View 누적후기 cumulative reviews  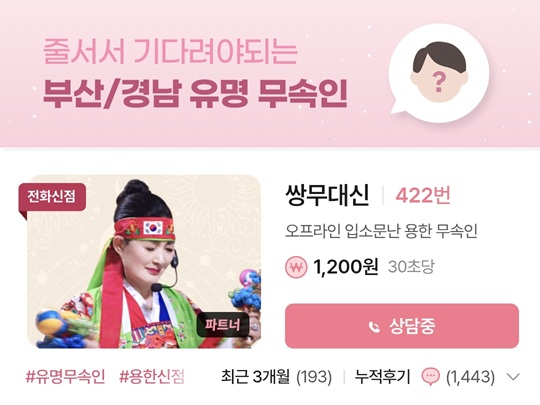coord(383,376)
